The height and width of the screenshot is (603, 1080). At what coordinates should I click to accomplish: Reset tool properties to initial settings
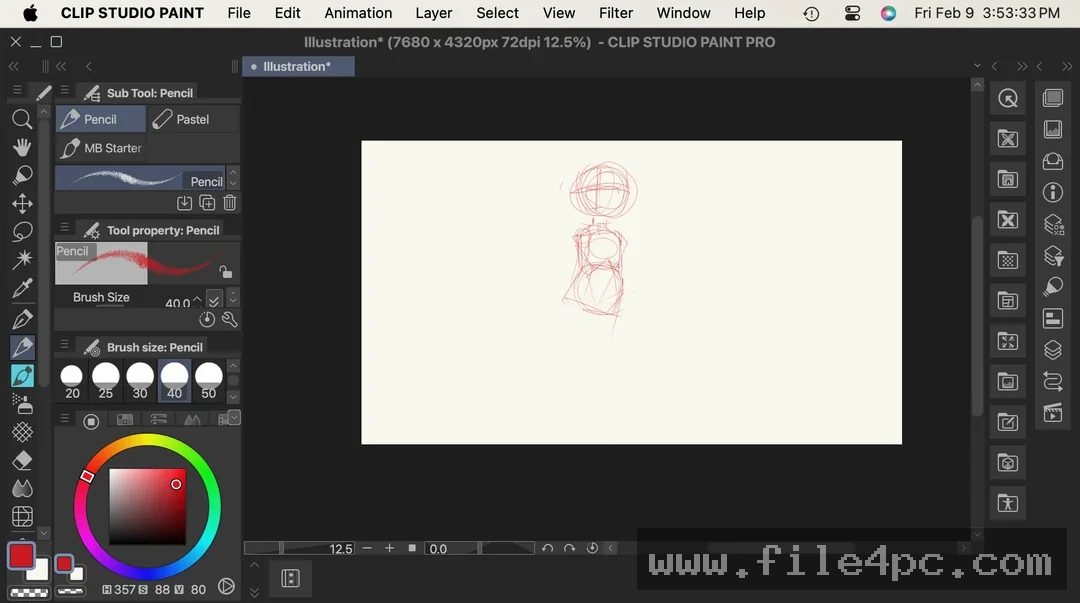click(x=207, y=319)
